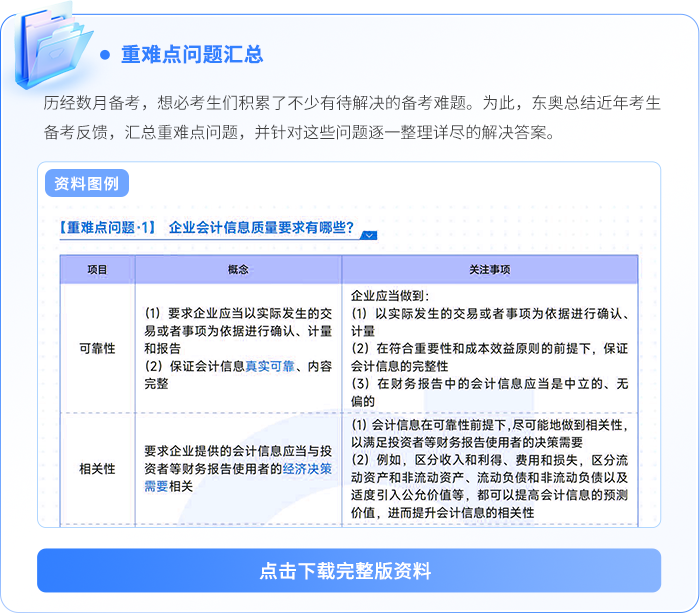The image size is (700, 613).
Task: Select the 资料图例 tab label
Action: tap(87, 184)
